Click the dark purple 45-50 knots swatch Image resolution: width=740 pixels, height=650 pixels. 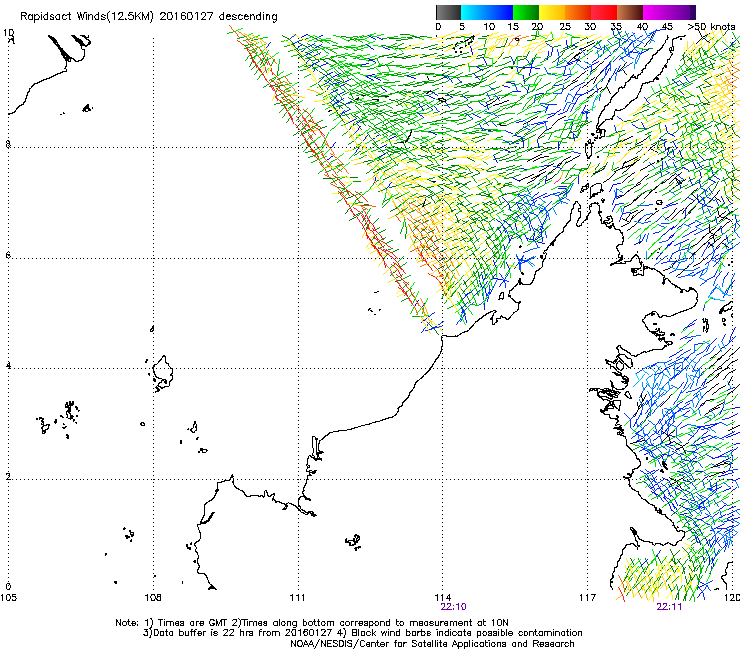tap(682, 12)
